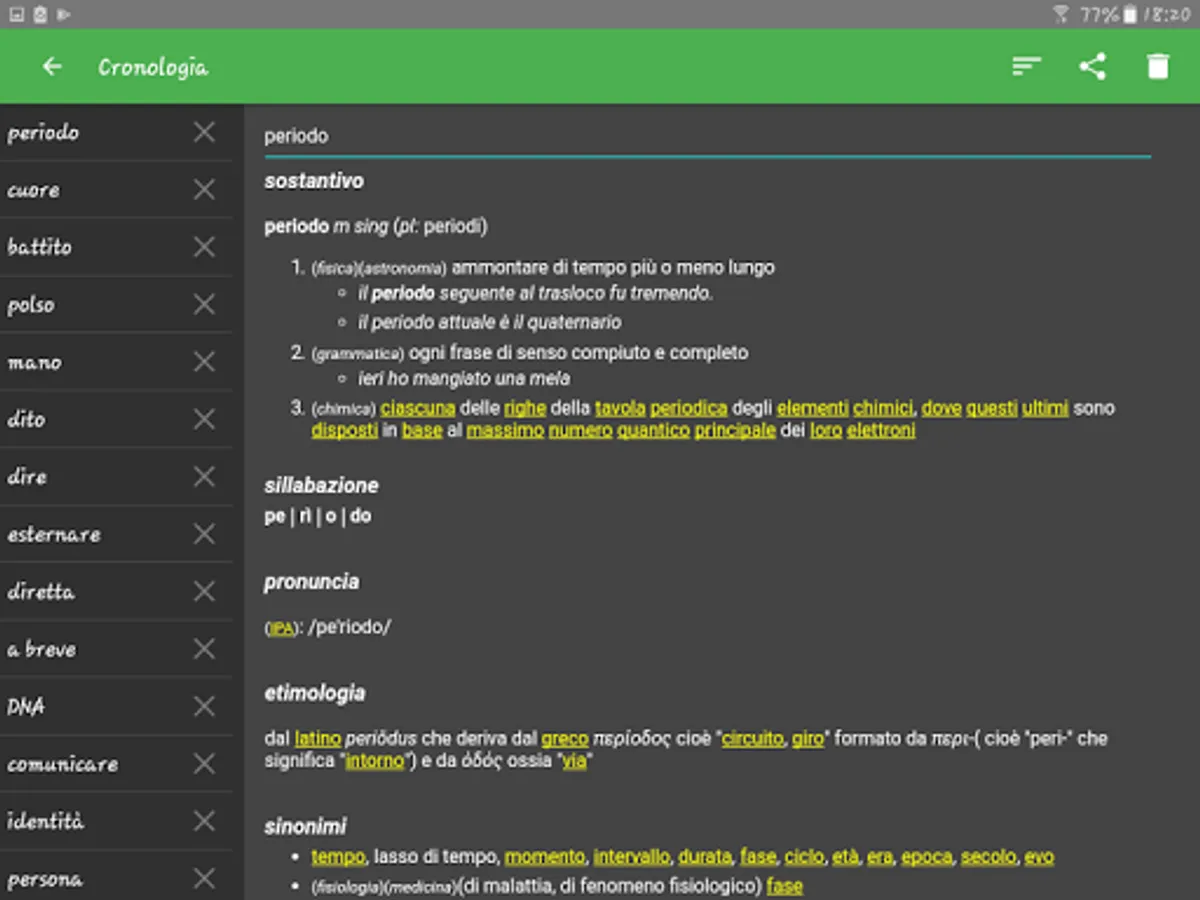Open the 'durata' synonym link
Image resolution: width=1200 pixels, height=900 pixels.
coord(705,857)
